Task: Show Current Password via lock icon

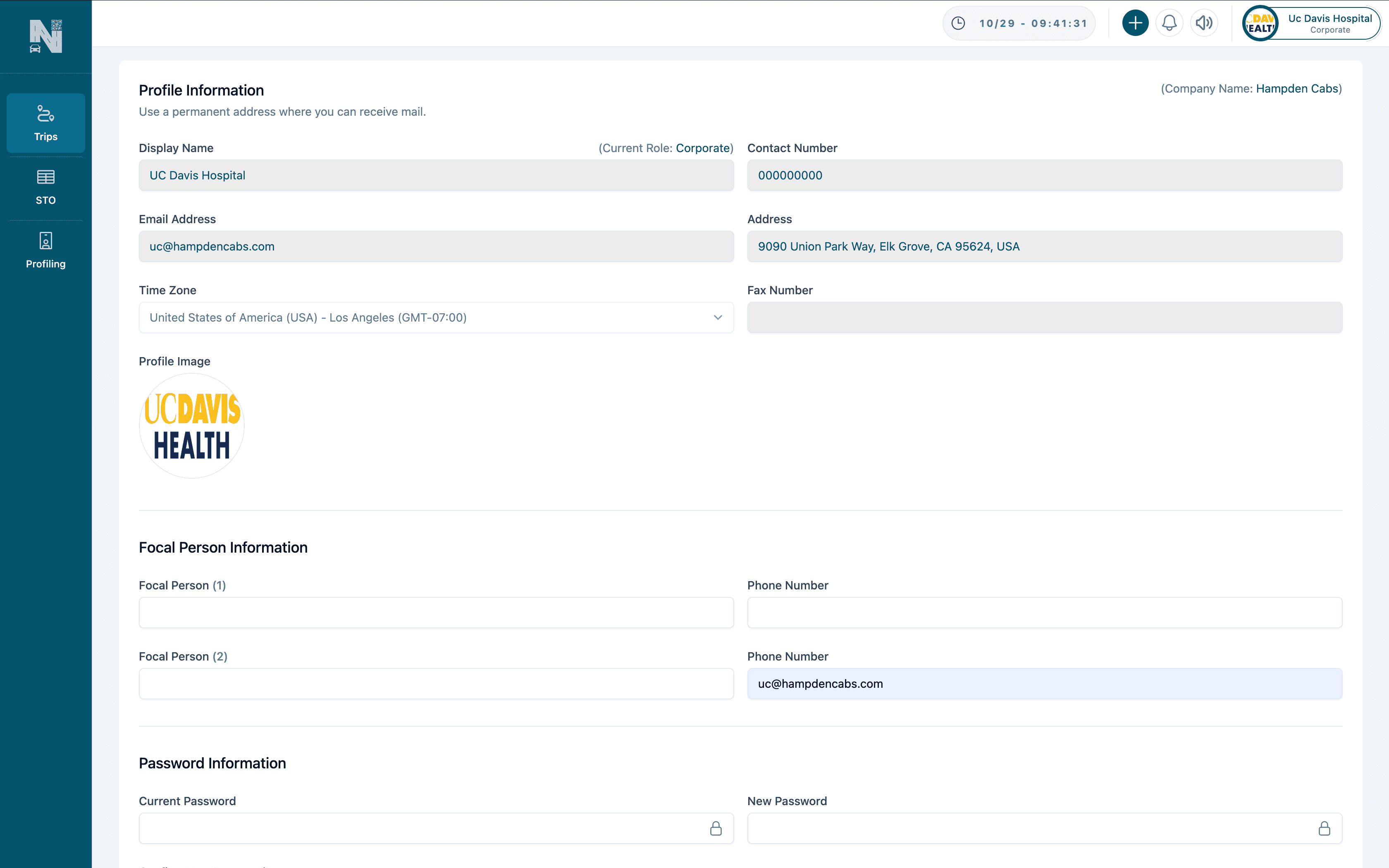Action: 716,828
